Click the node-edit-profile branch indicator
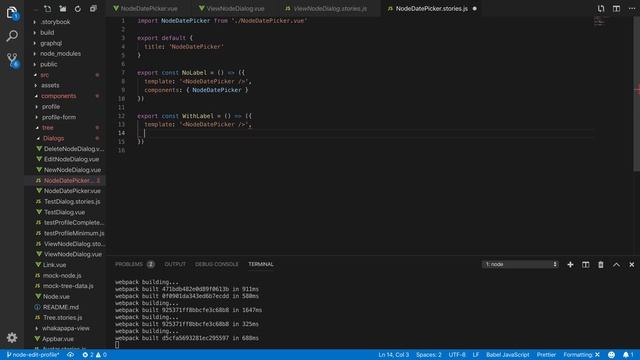 point(33,355)
